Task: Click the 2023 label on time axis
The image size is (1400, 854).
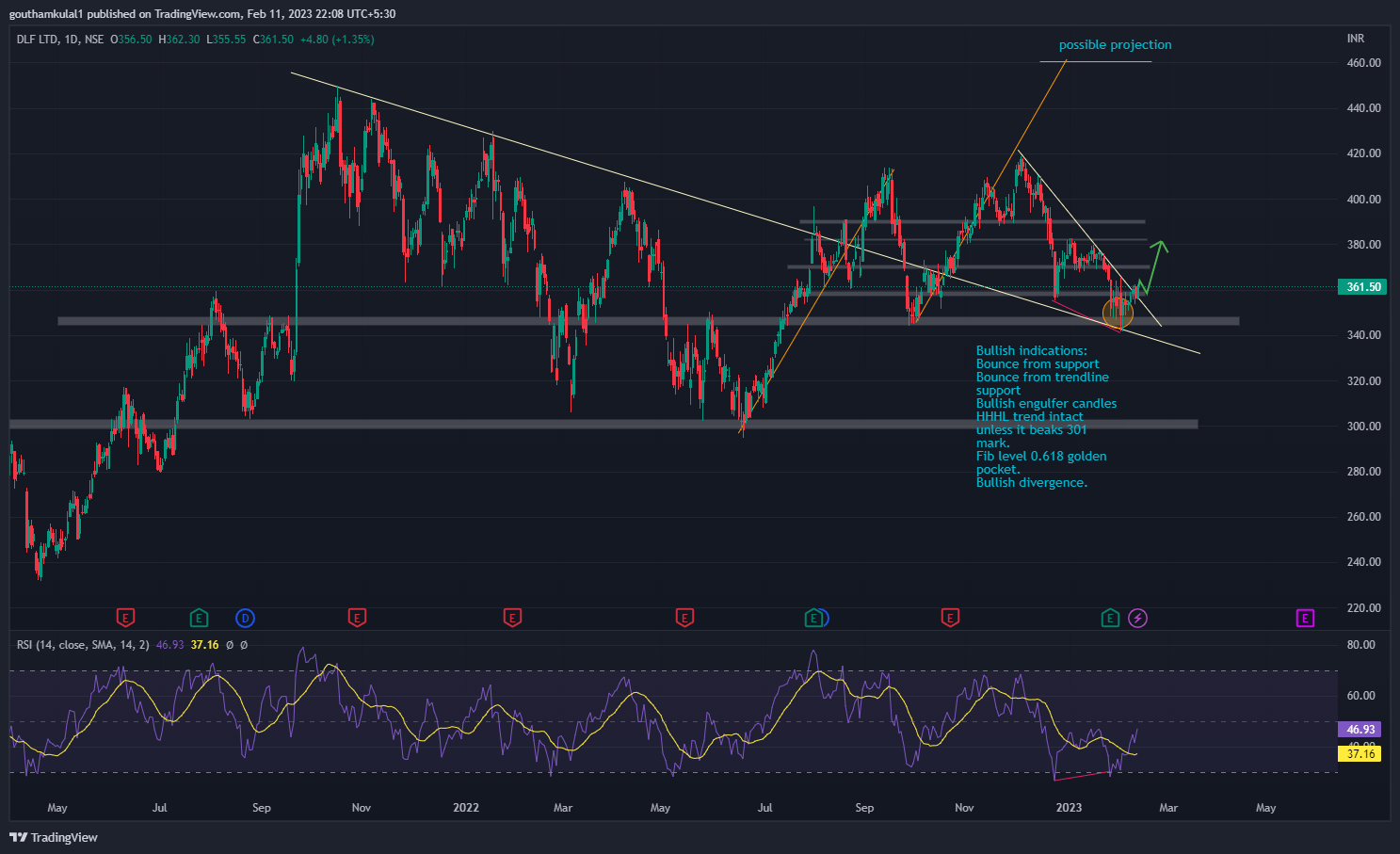Action: [1069, 808]
